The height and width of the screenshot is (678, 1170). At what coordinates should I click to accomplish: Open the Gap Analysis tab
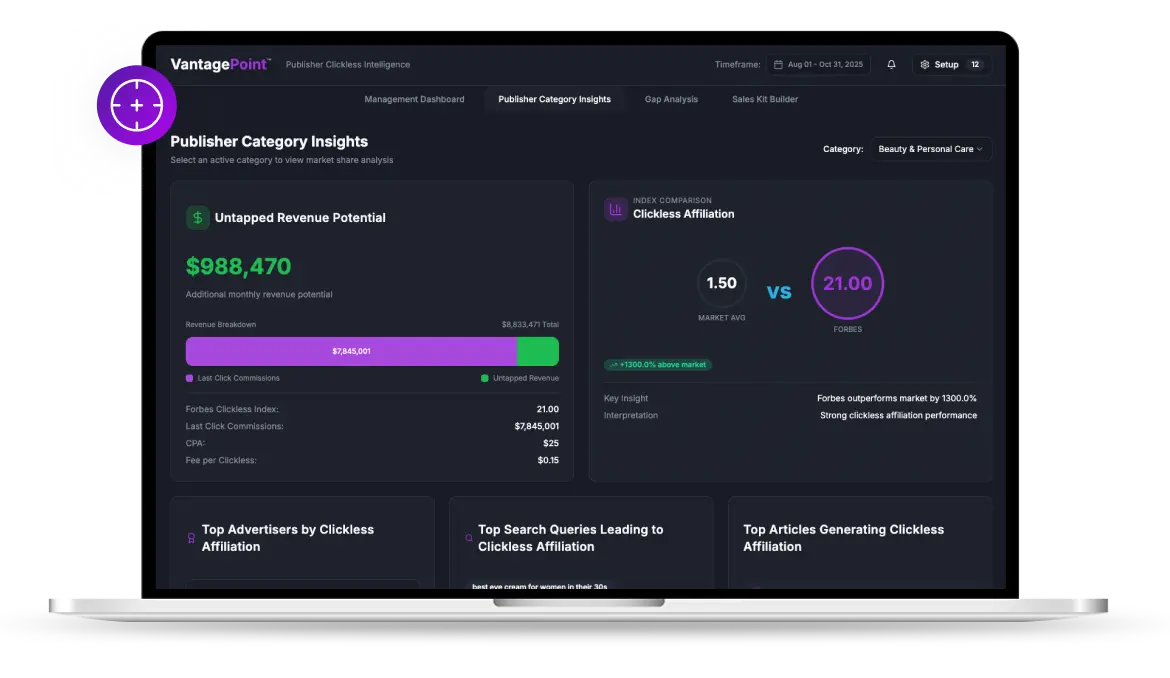click(x=671, y=100)
